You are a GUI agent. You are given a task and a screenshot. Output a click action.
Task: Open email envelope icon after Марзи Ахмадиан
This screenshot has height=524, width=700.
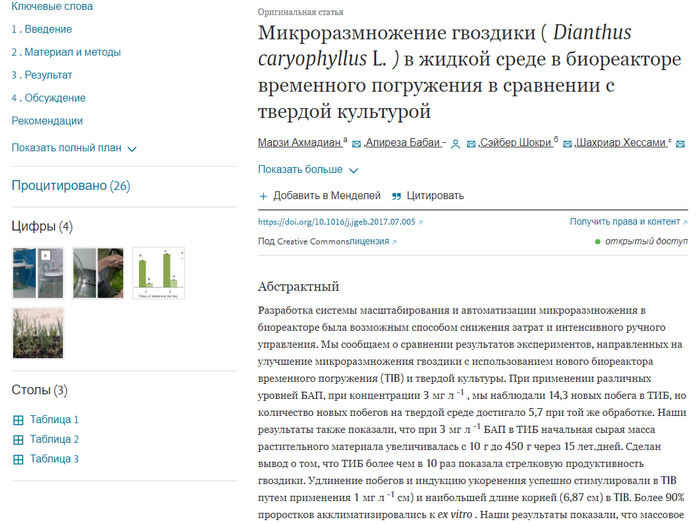coord(356,144)
